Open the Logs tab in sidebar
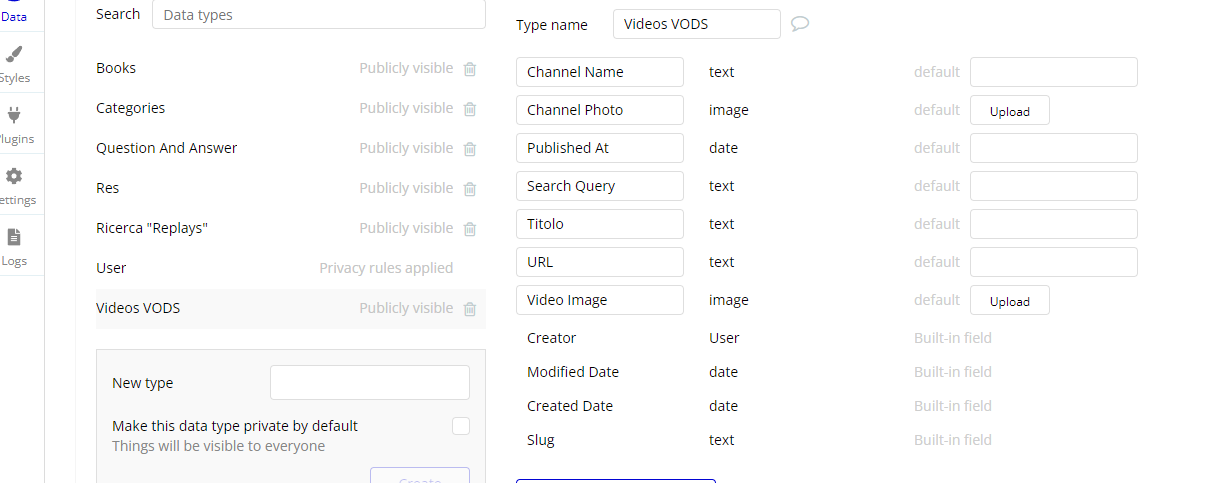The height and width of the screenshot is (483, 1209). pyautogui.click(x=15, y=246)
